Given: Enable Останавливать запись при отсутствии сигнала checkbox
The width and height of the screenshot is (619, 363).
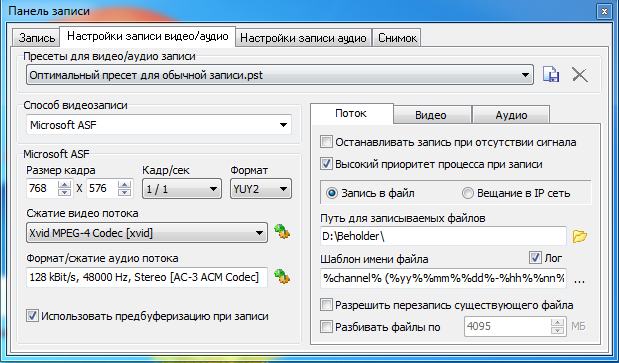Looking at the screenshot, I should coord(326,142).
